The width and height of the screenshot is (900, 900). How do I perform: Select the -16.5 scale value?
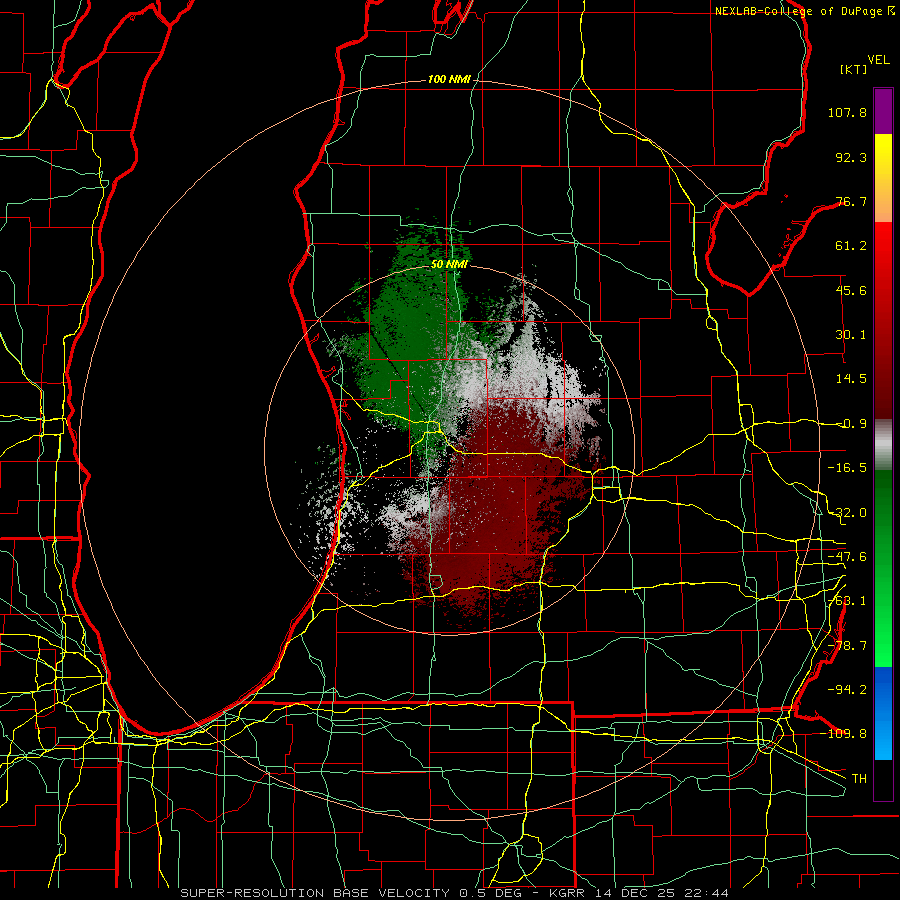coord(847,468)
